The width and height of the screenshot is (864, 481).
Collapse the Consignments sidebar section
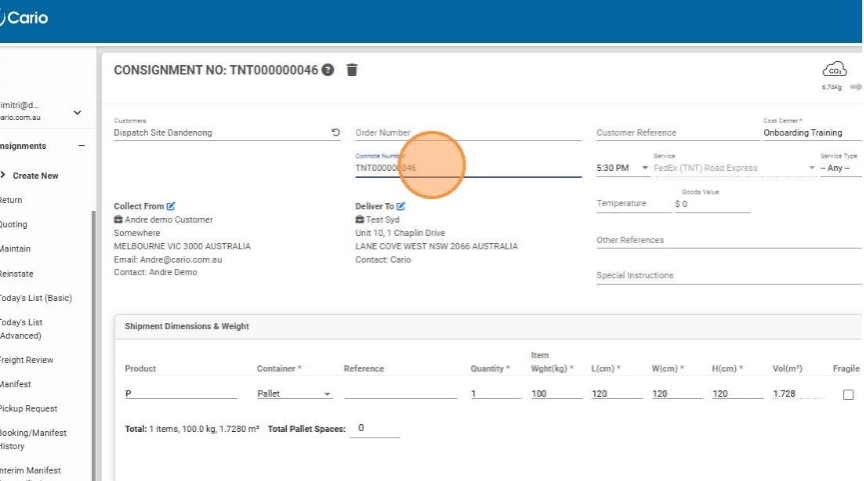[x=81, y=146]
